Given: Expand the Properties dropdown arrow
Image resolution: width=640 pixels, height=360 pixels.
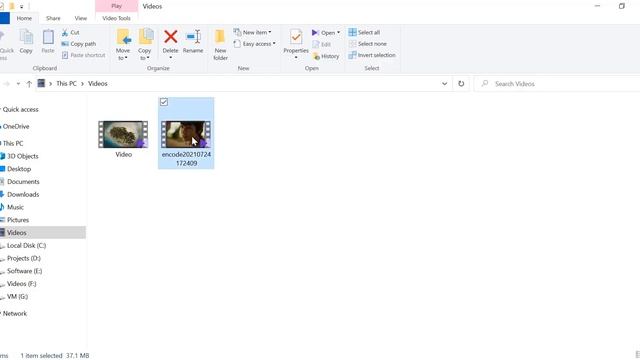Looking at the screenshot, I should point(296,58).
